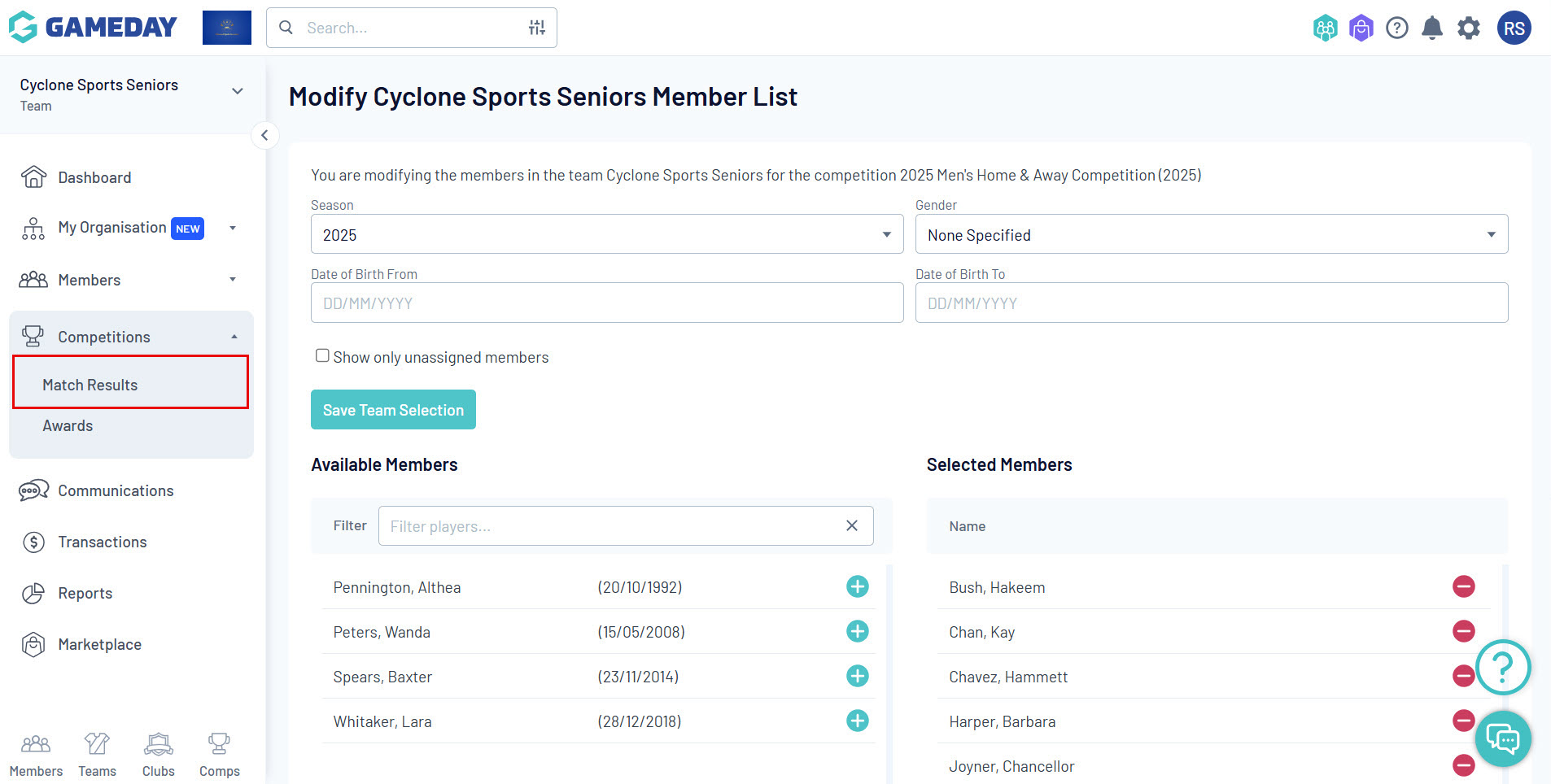1551x784 pixels.
Task: Add Pennington, Althea to selected members
Action: tap(858, 586)
